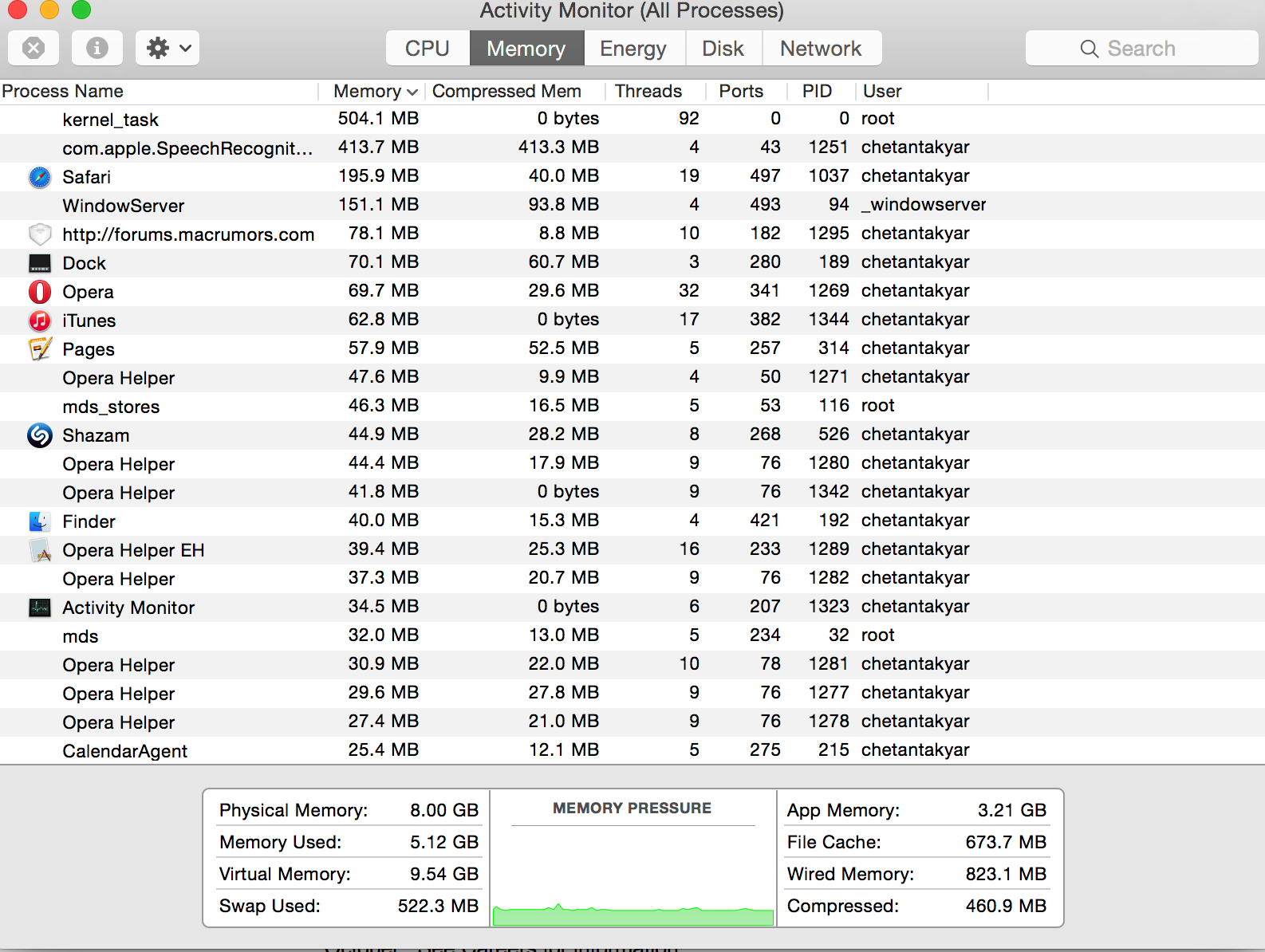This screenshot has height=952, width=1265.
Task: Click the Finder process name
Action: 89,521
